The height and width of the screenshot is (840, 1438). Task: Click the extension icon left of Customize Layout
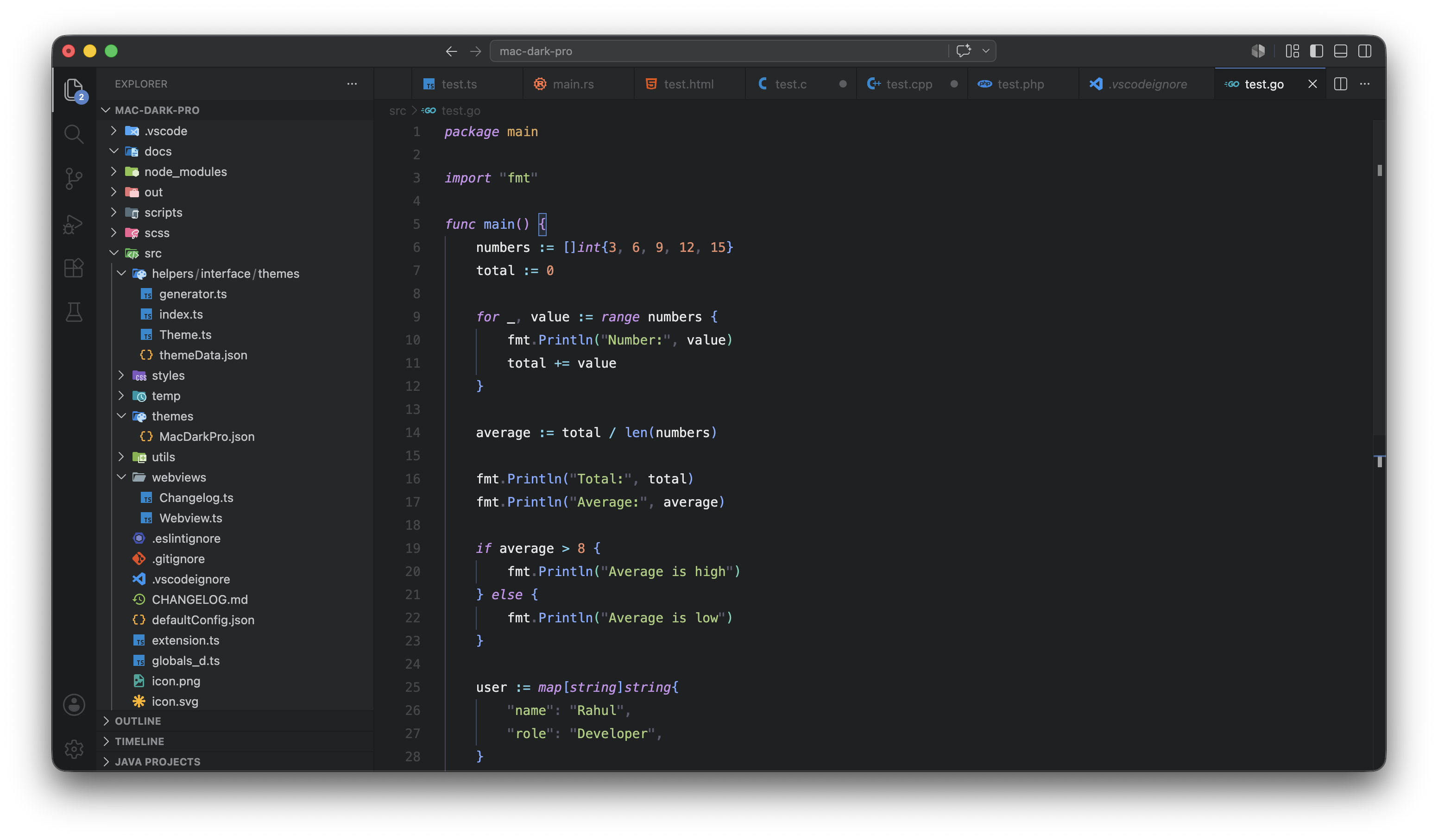1258,51
